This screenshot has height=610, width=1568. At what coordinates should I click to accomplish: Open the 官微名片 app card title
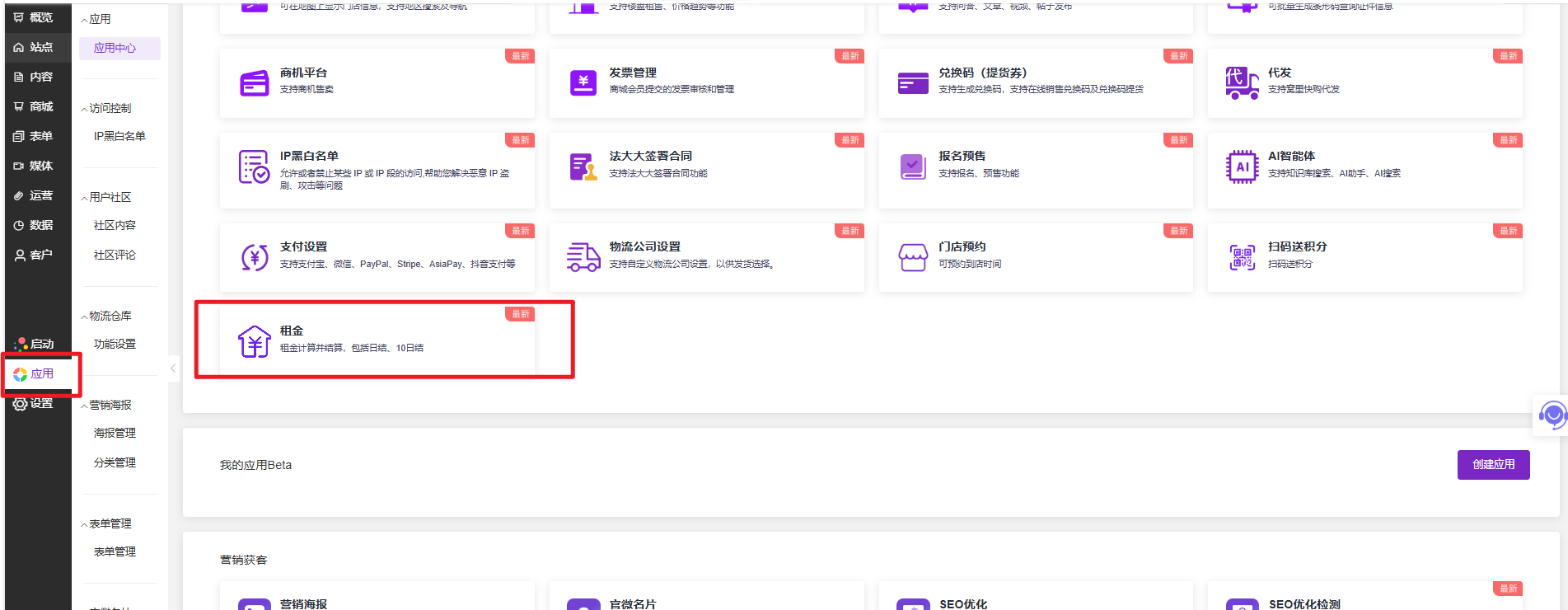(633, 603)
